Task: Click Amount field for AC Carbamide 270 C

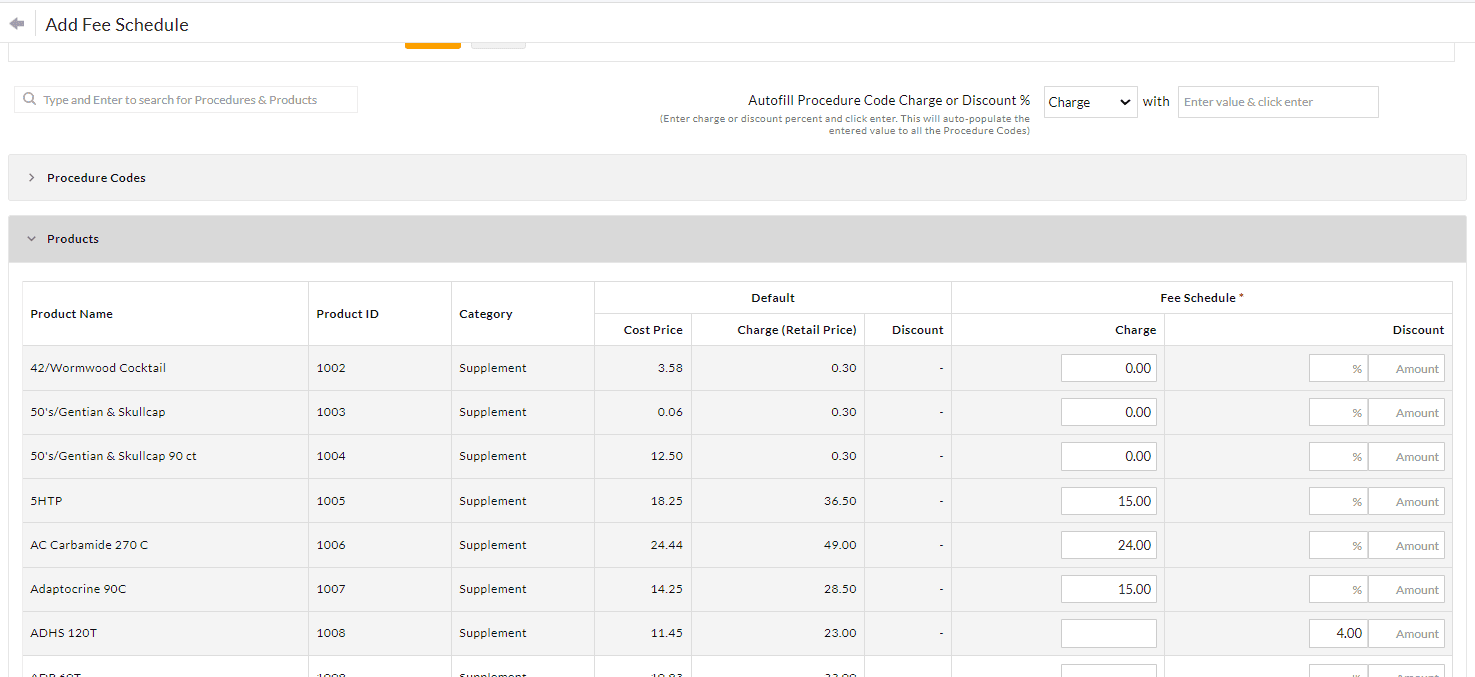Action: (x=1406, y=545)
